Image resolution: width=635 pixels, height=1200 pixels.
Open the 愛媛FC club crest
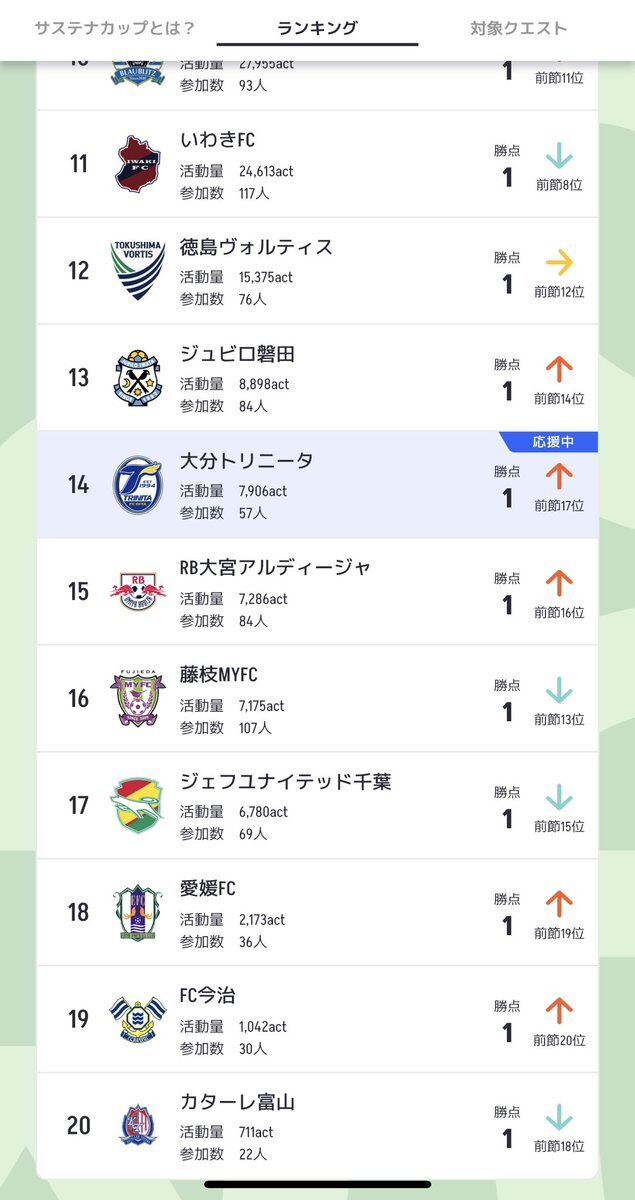coord(138,912)
